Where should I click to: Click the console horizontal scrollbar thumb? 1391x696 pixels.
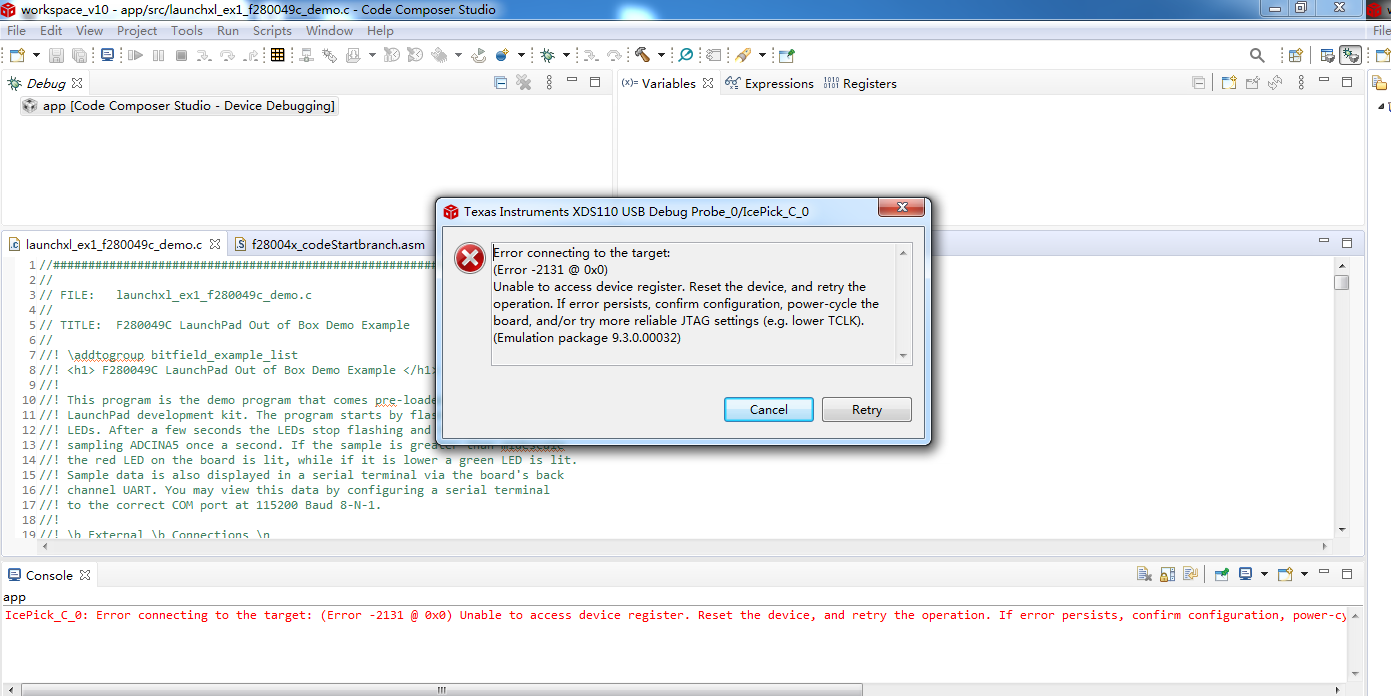[x=442, y=689]
